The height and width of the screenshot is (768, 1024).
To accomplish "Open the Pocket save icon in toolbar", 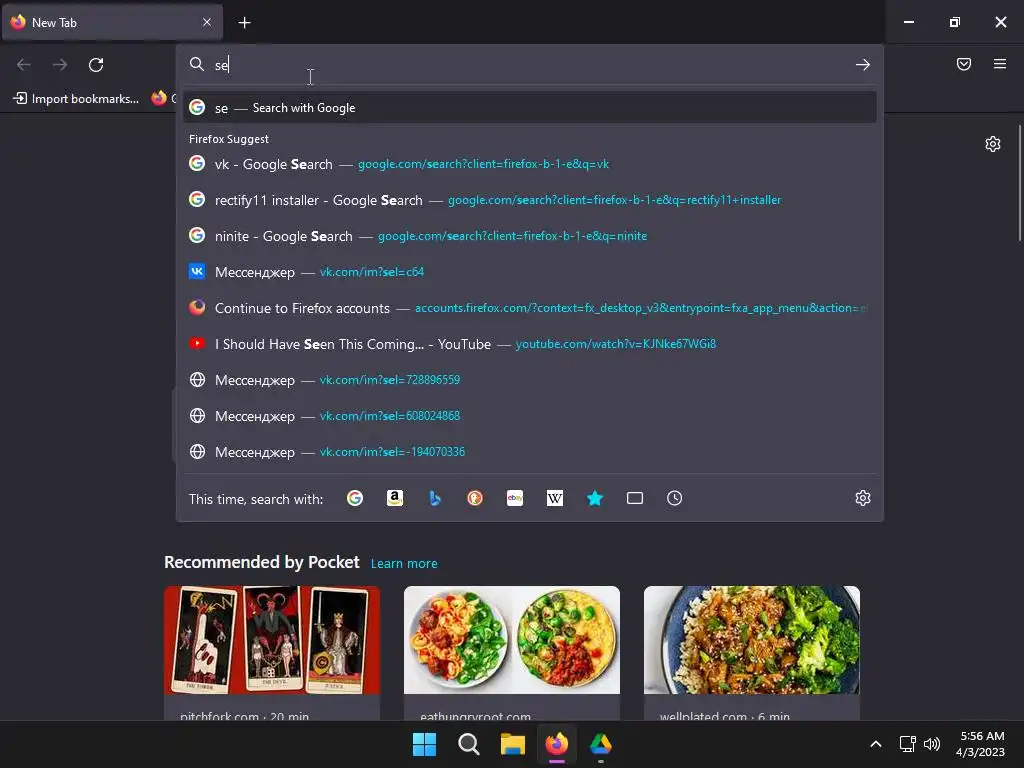I will [963, 64].
